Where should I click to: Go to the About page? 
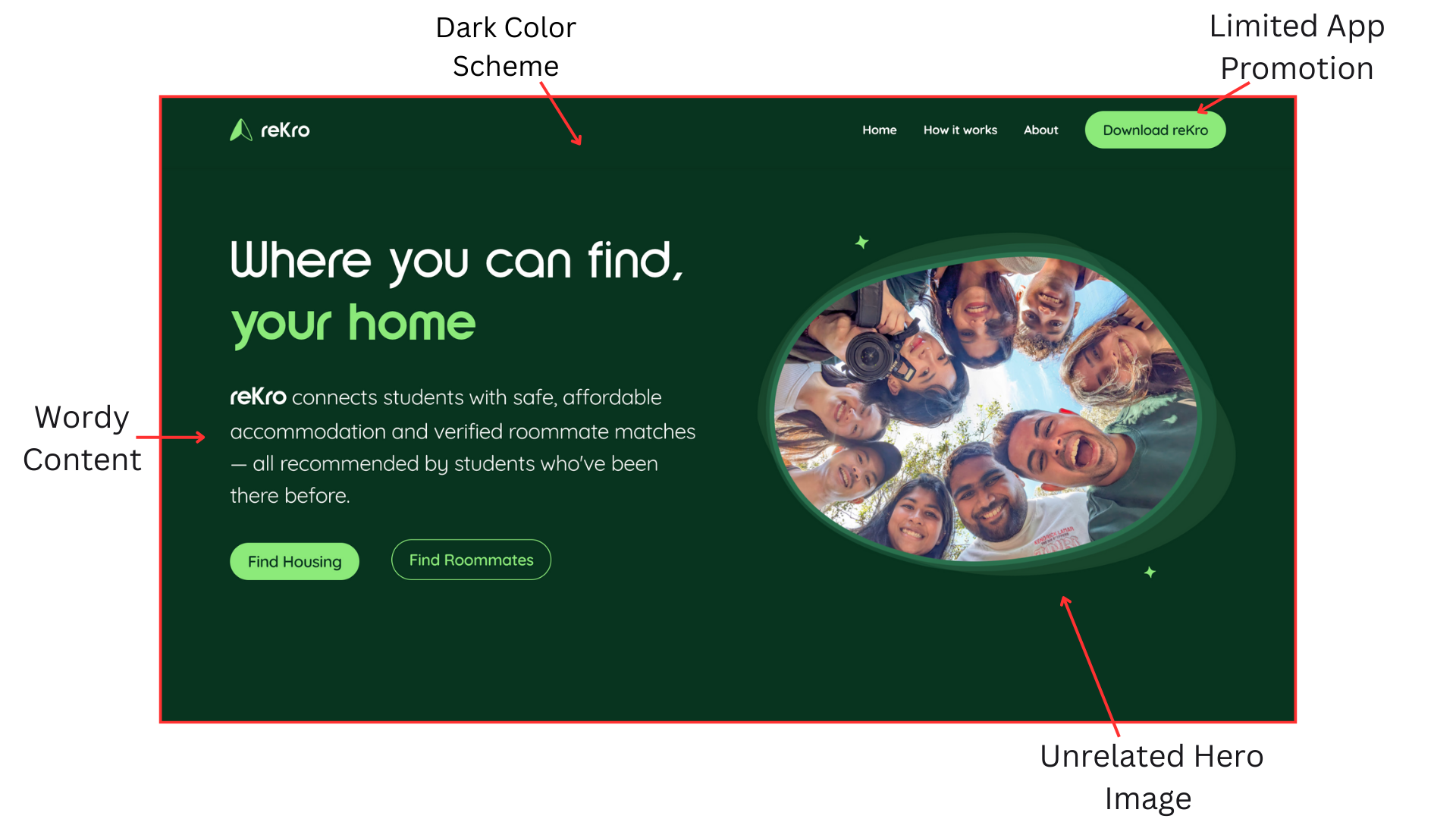click(x=1040, y=130)
